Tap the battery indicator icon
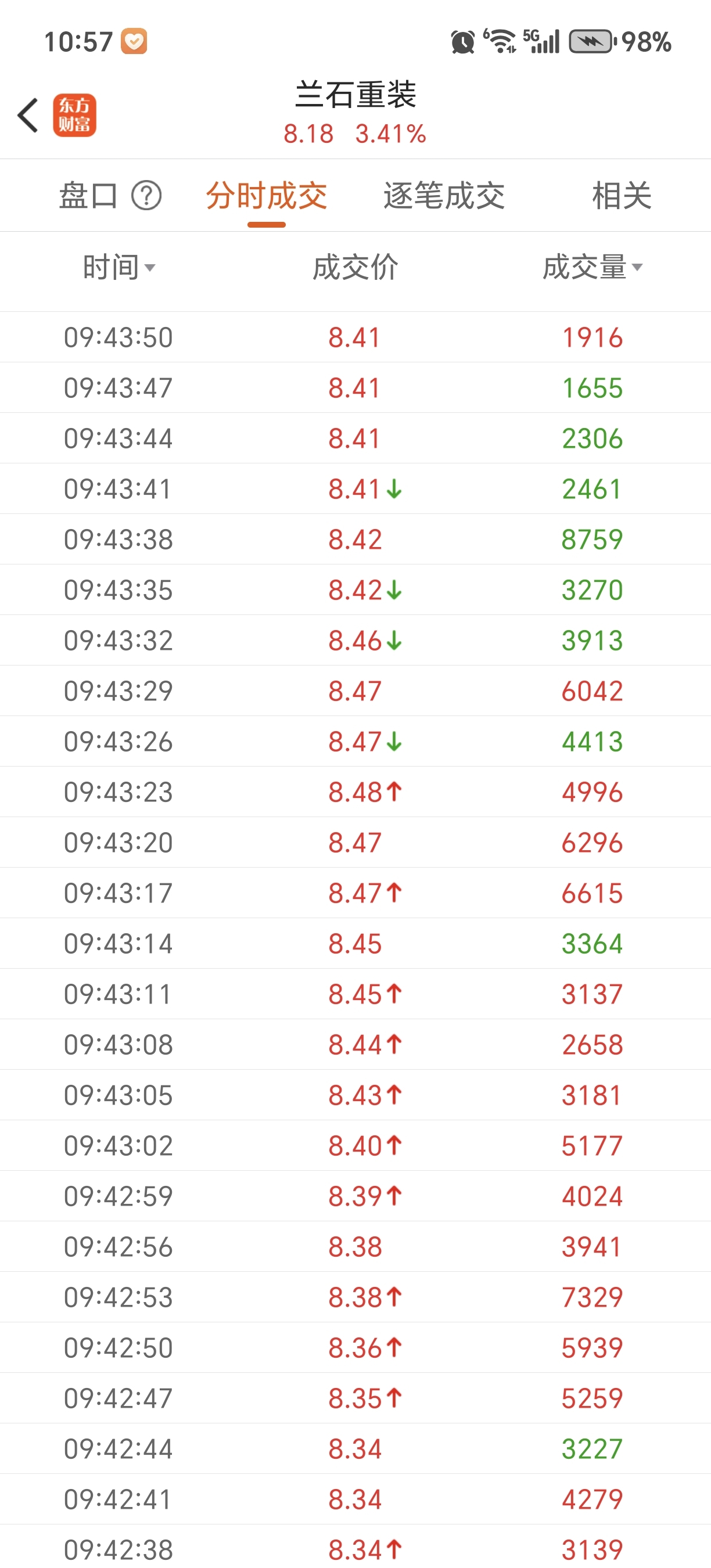This screenshot has height=1568, width=711. 592,42
